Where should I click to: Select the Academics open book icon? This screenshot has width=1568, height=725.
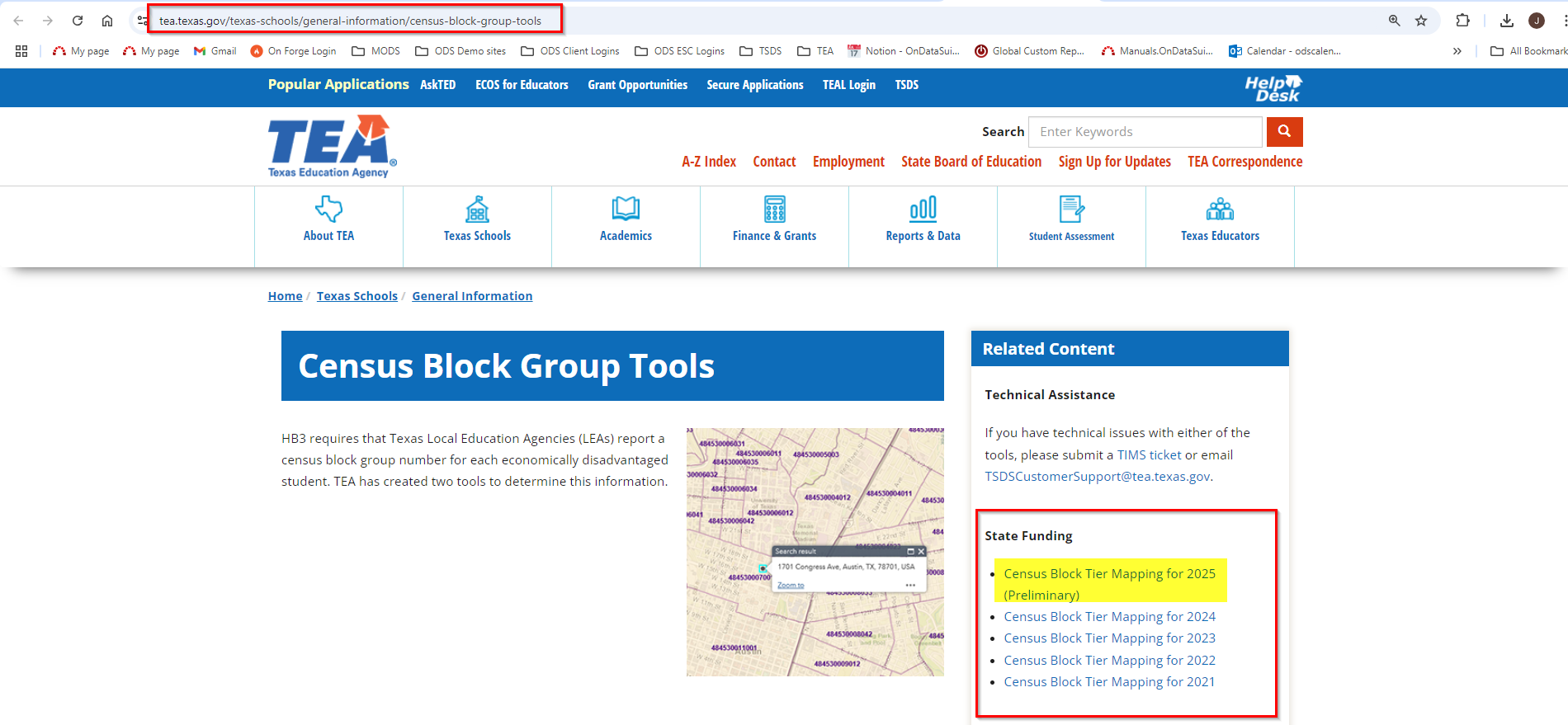click(626, 209)
